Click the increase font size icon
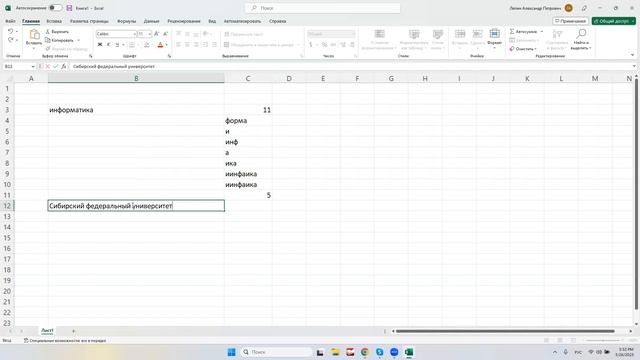Image resolution: width=640 pixels, height=360 pixels. pyautogui.click(x=156, y=34)
